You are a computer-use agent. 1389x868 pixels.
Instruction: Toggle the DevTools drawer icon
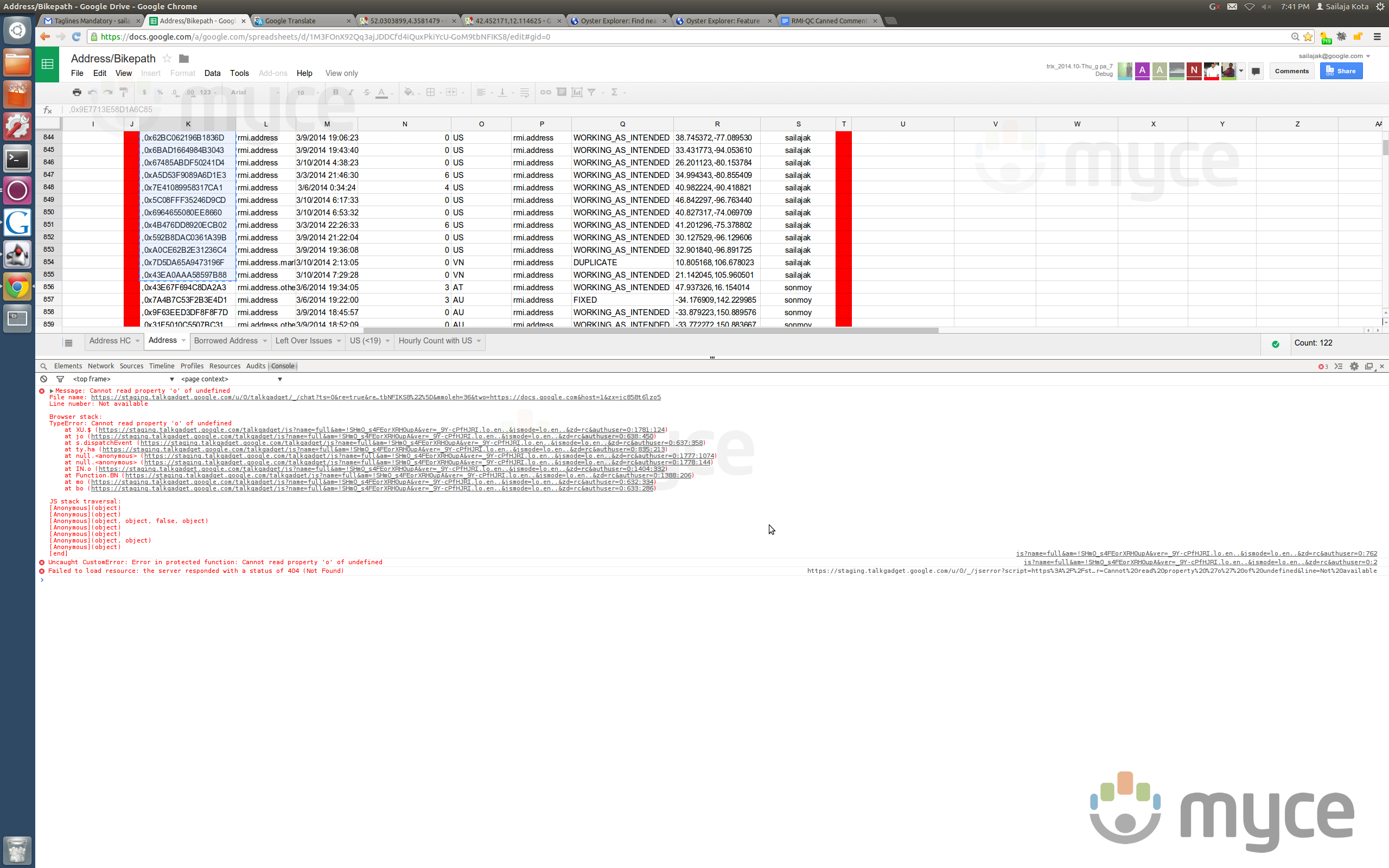tap(1339, 366)
